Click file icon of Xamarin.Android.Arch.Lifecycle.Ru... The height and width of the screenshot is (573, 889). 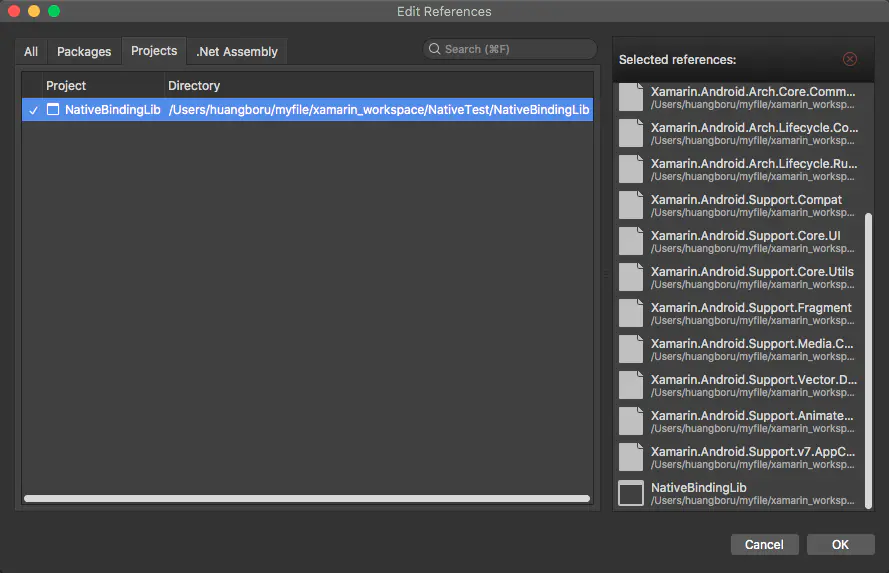[x=631, y=169]
